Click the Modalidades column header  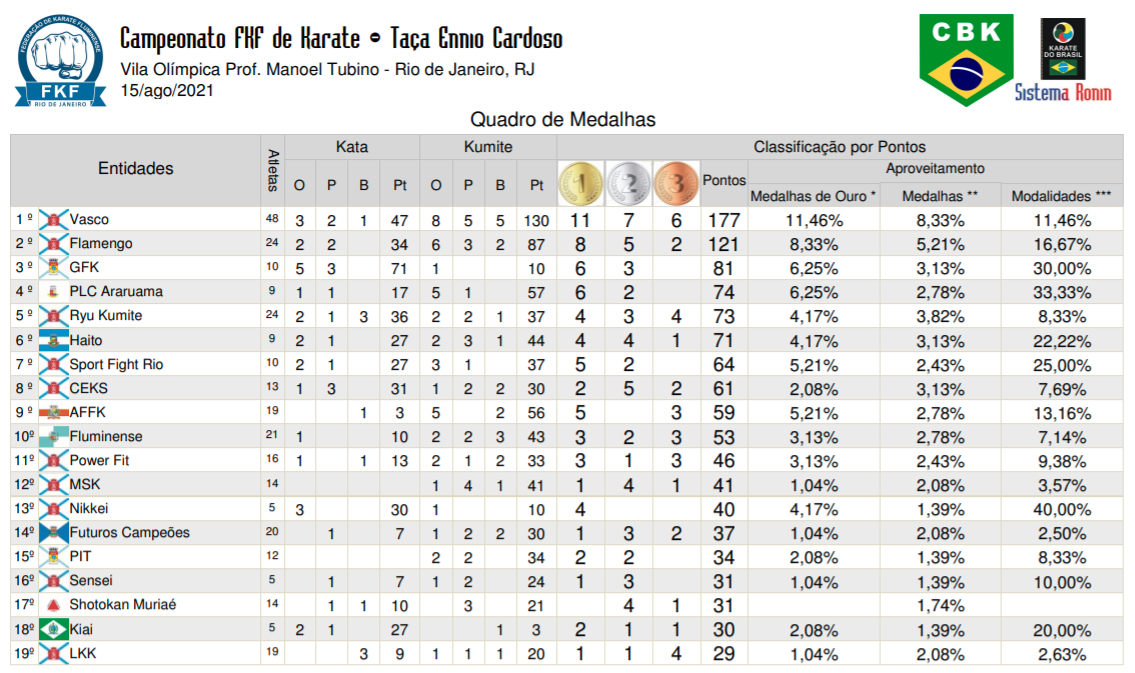[1061, 196]
